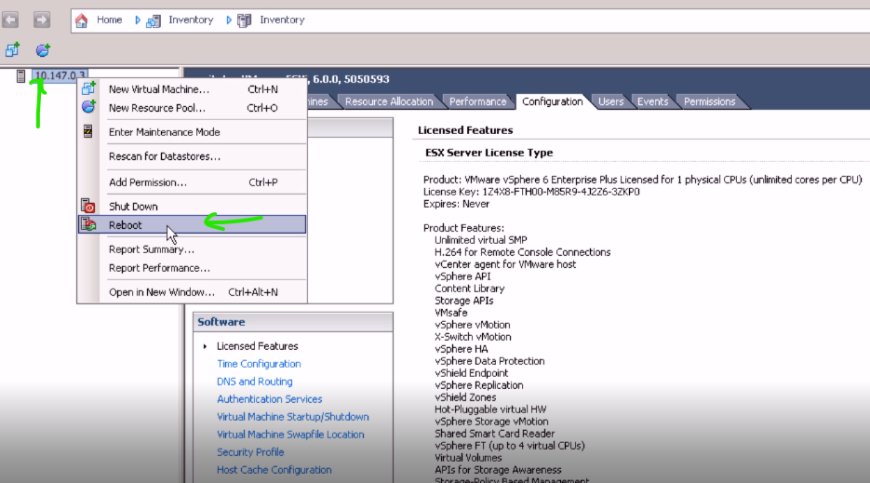This screenshot has height=483, width=870.
Task: Click the new resource pool toolbar icon
Action: point(43,50)
